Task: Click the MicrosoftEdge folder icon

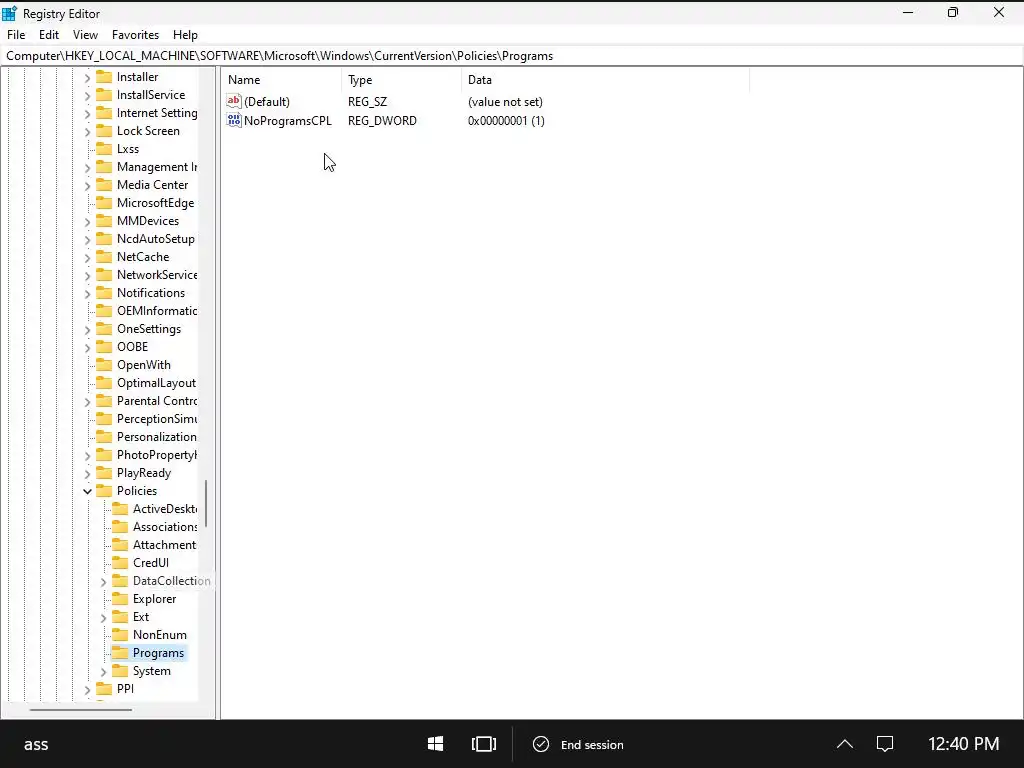Action: (x=104, y=203)
